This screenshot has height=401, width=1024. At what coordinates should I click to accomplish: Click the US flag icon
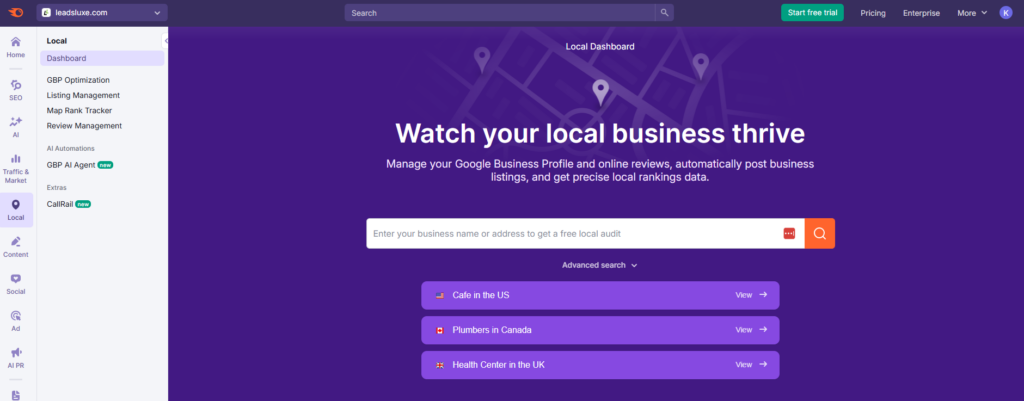click(440, 295)
